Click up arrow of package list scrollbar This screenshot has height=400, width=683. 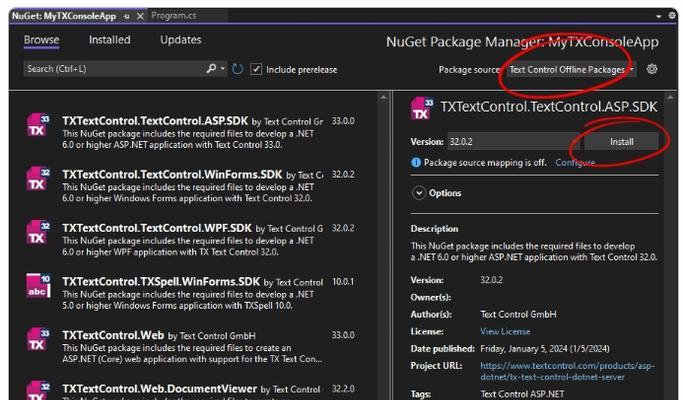coord(383,97)
